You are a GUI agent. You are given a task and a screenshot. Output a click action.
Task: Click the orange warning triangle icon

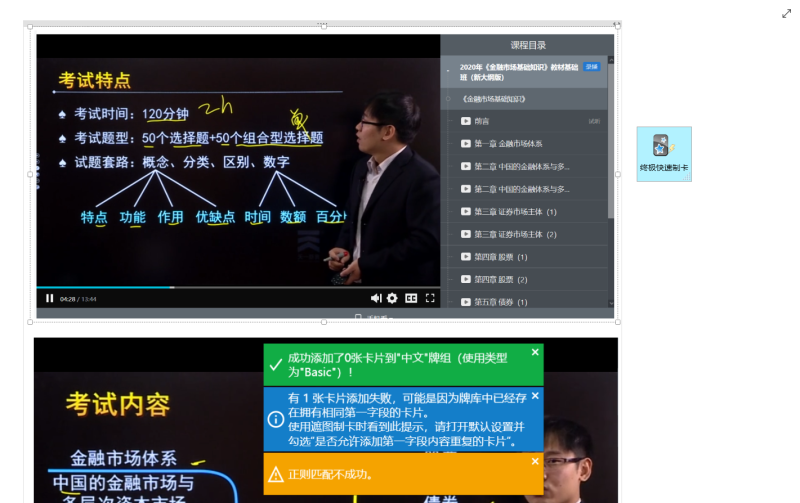(276, 475)
